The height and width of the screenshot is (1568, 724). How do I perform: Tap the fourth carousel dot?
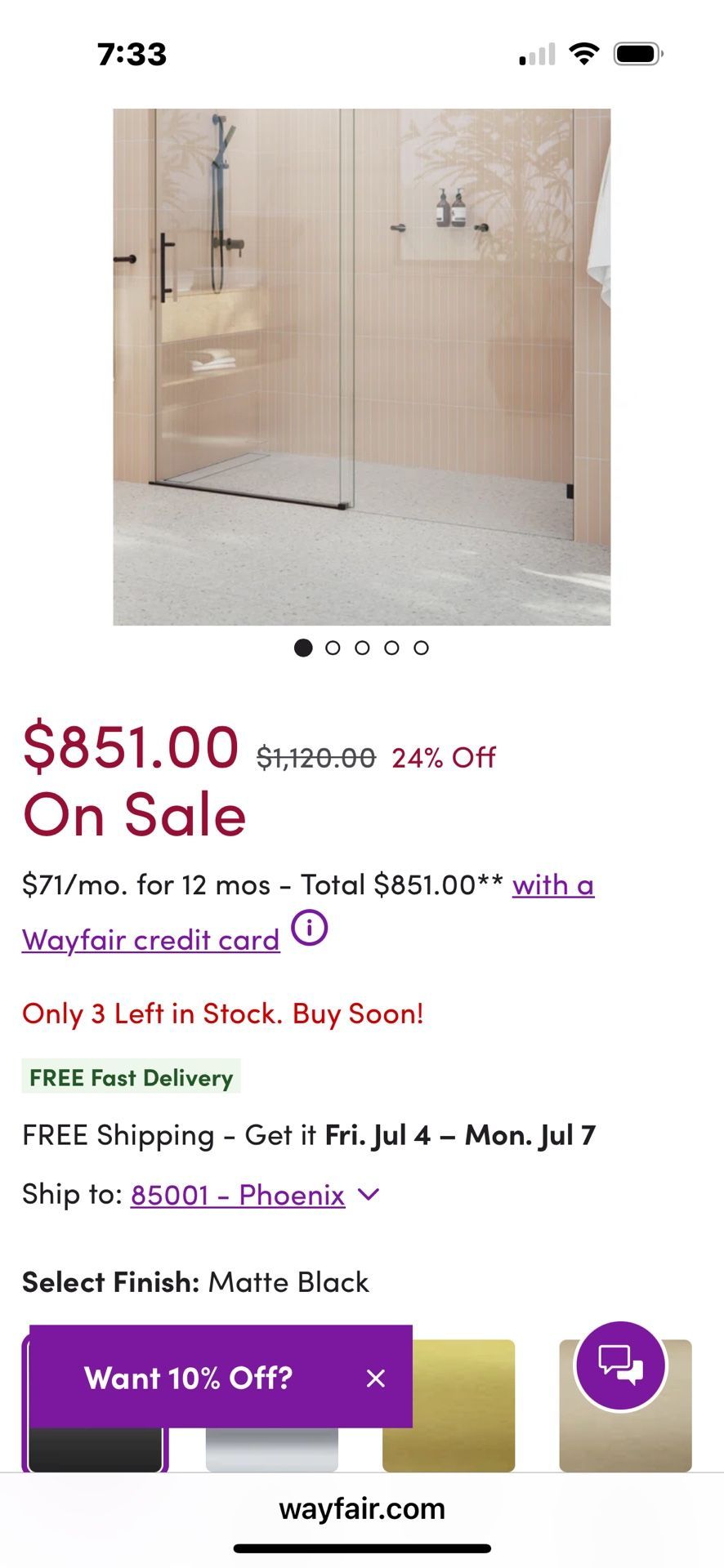pyautogui.click(x=391, y=648)
